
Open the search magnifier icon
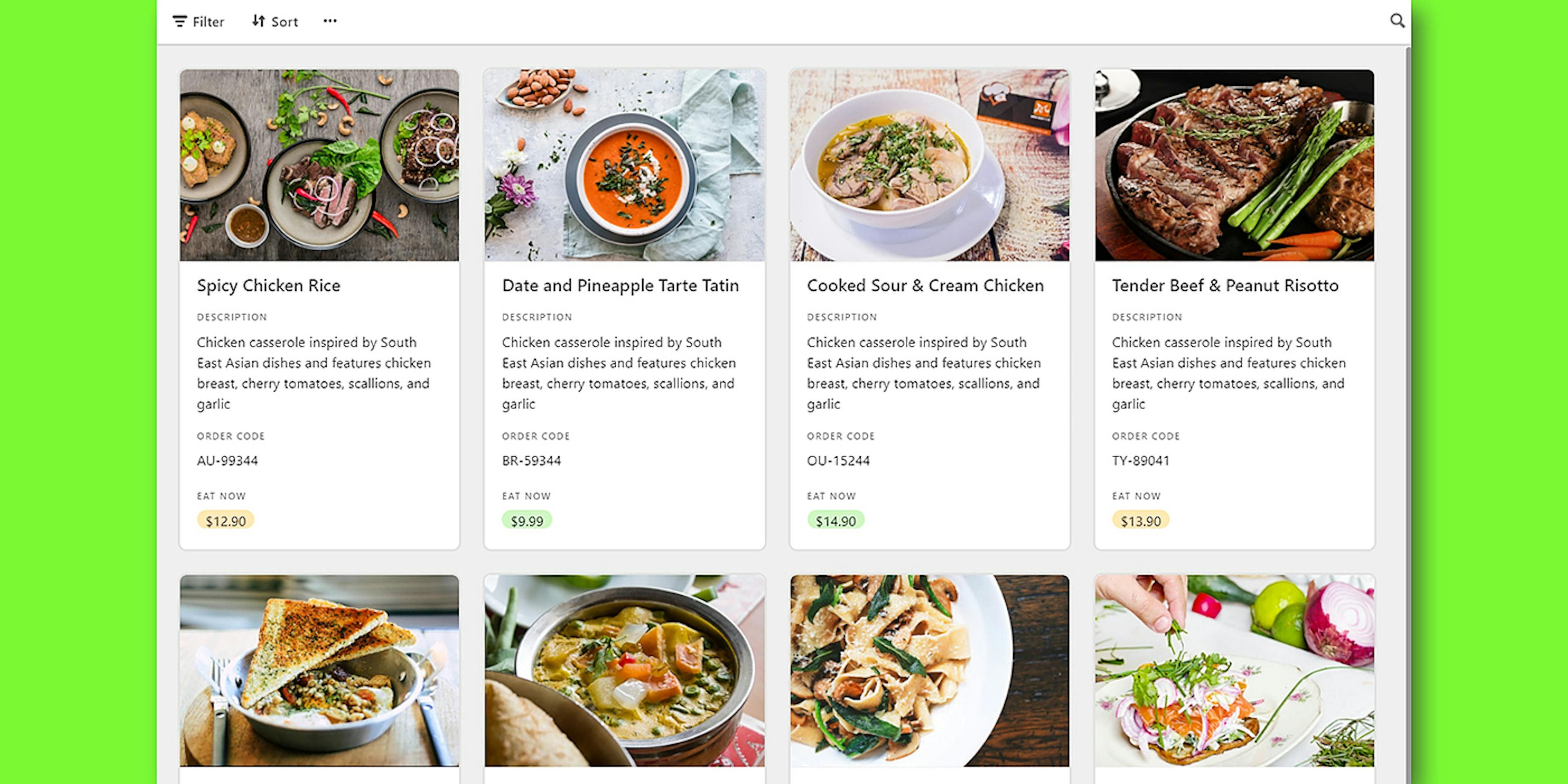click(1397, 20)
